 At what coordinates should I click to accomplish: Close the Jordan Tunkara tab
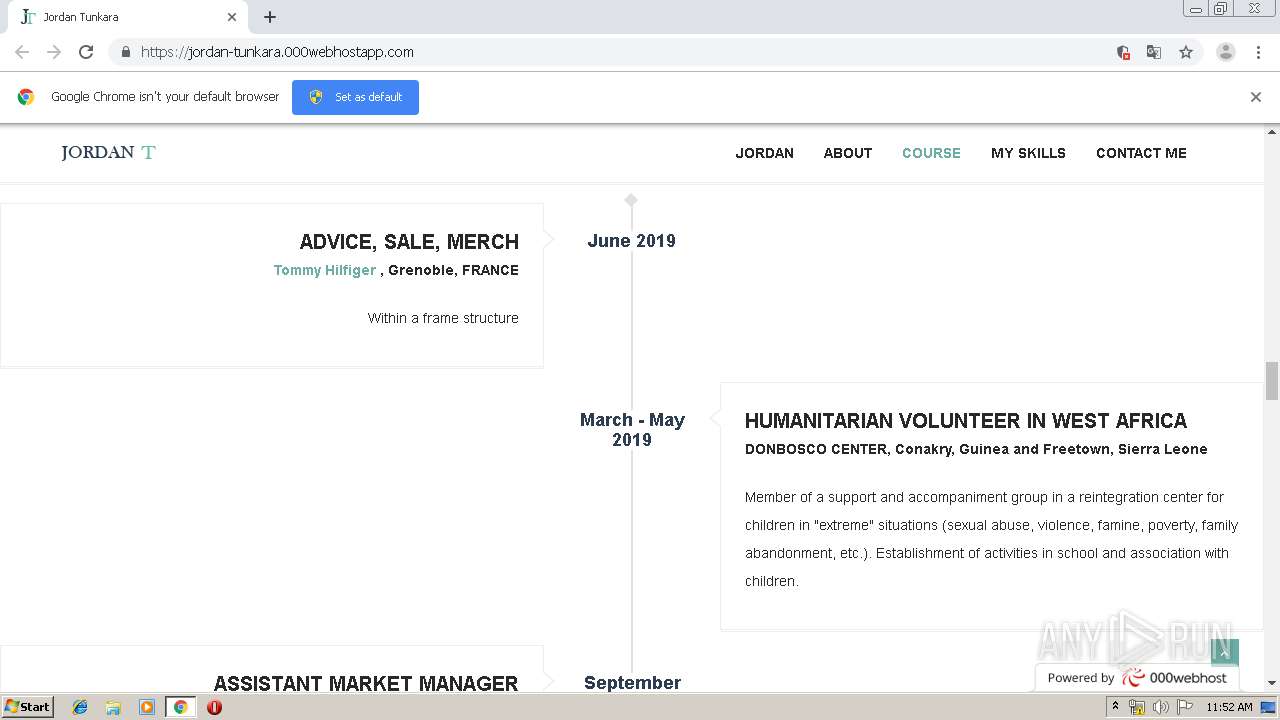(x=232, y=17)
